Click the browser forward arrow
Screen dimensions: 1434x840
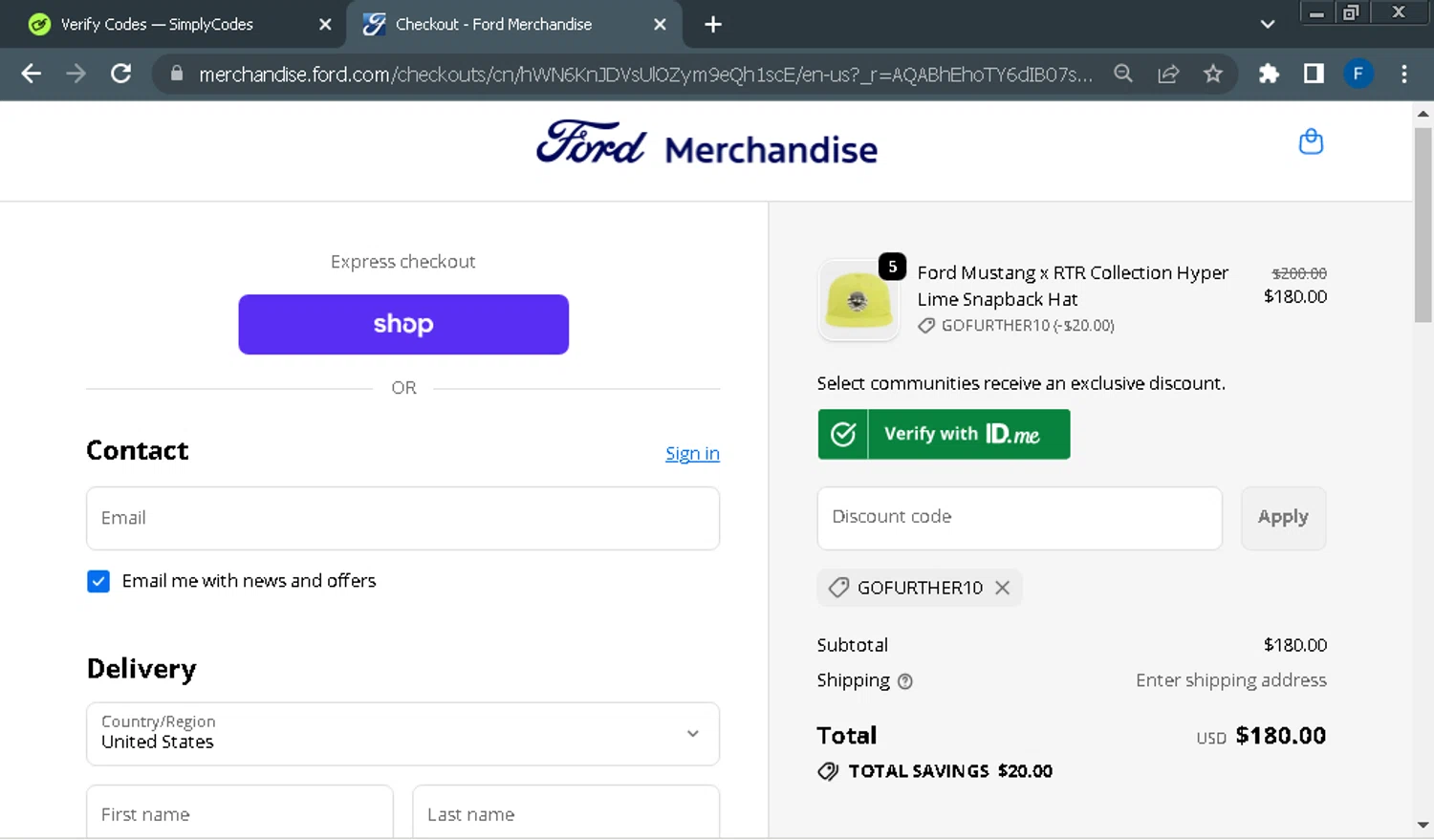coord(76,74)
